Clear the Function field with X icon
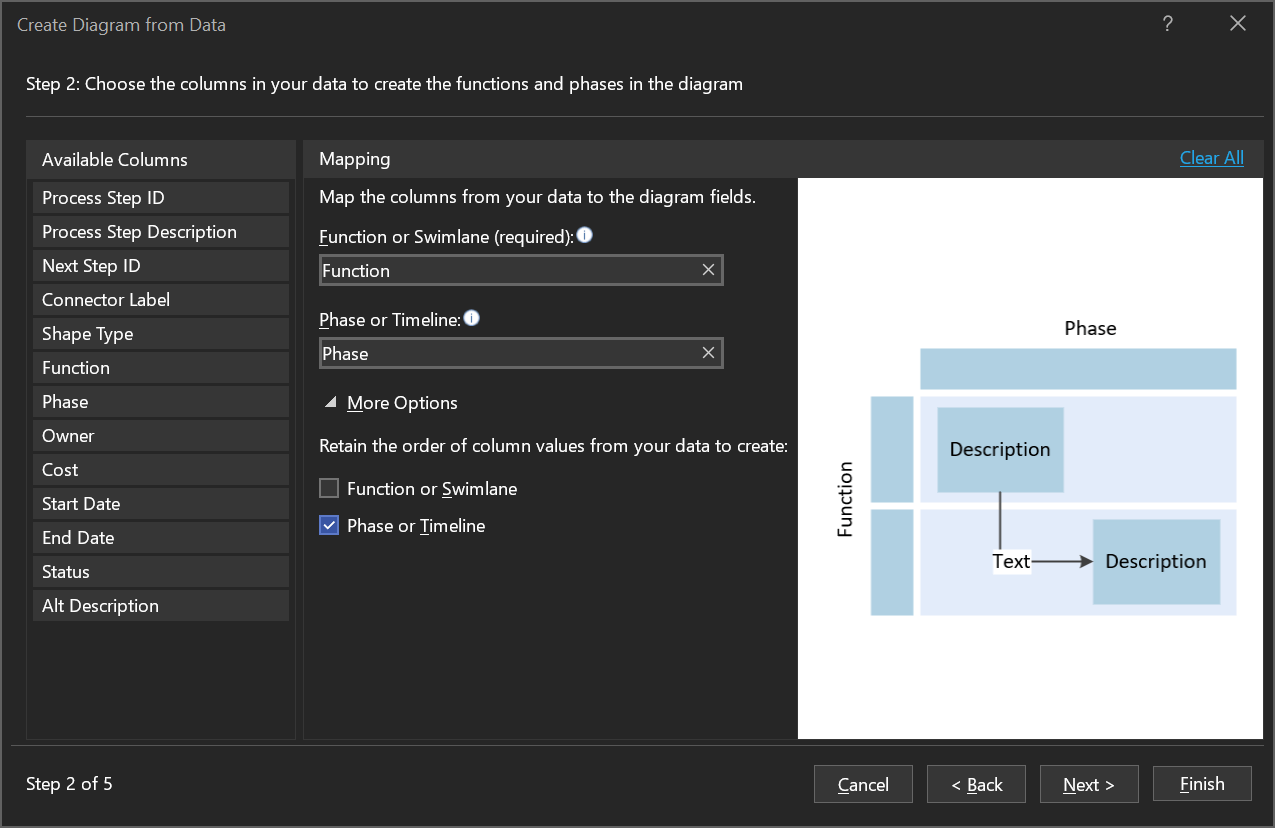1275x828 pixels. tap(708, 270)
